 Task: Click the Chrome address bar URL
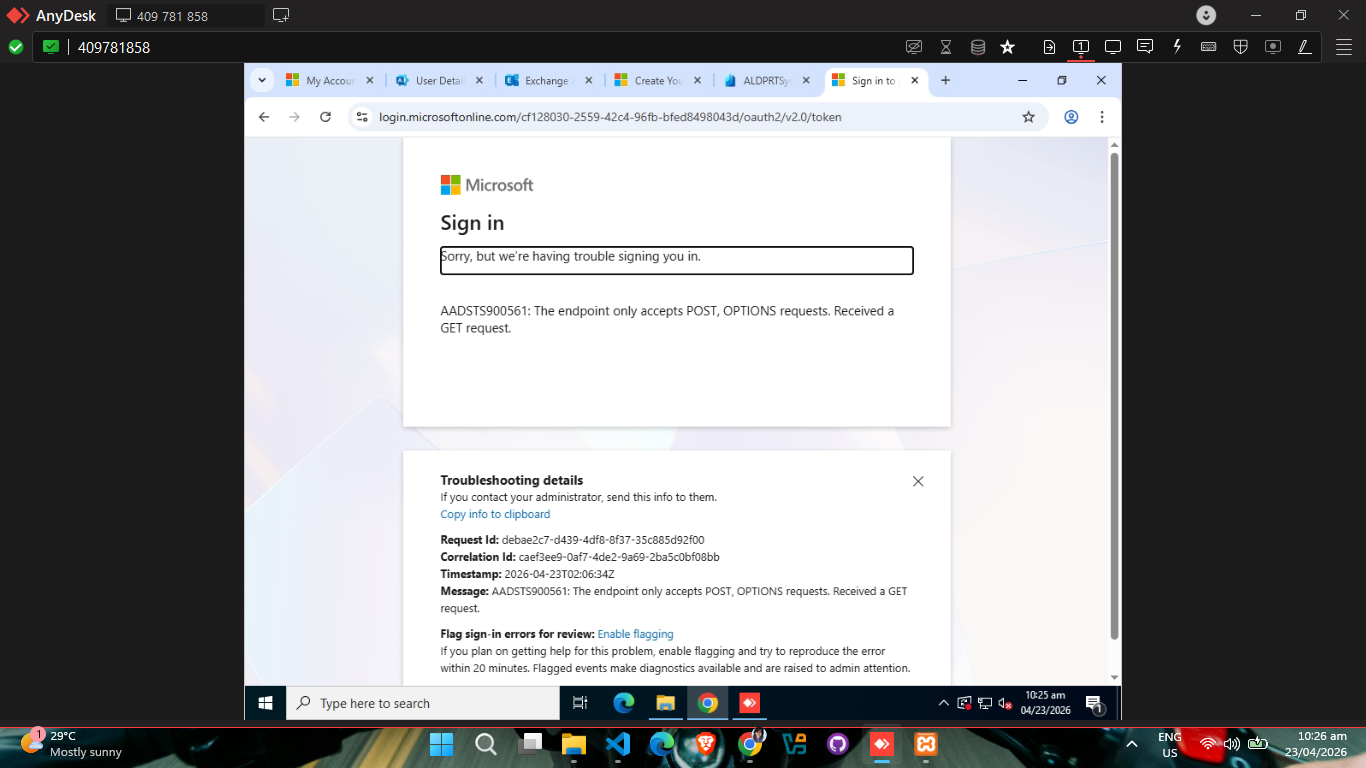pyautogui.click(x=610, y=117)
